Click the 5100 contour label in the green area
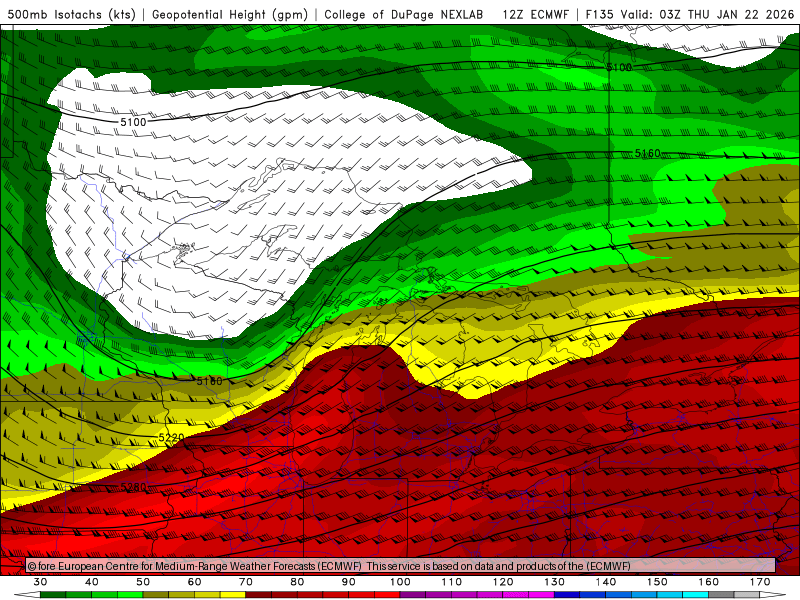 click(619, 67)
